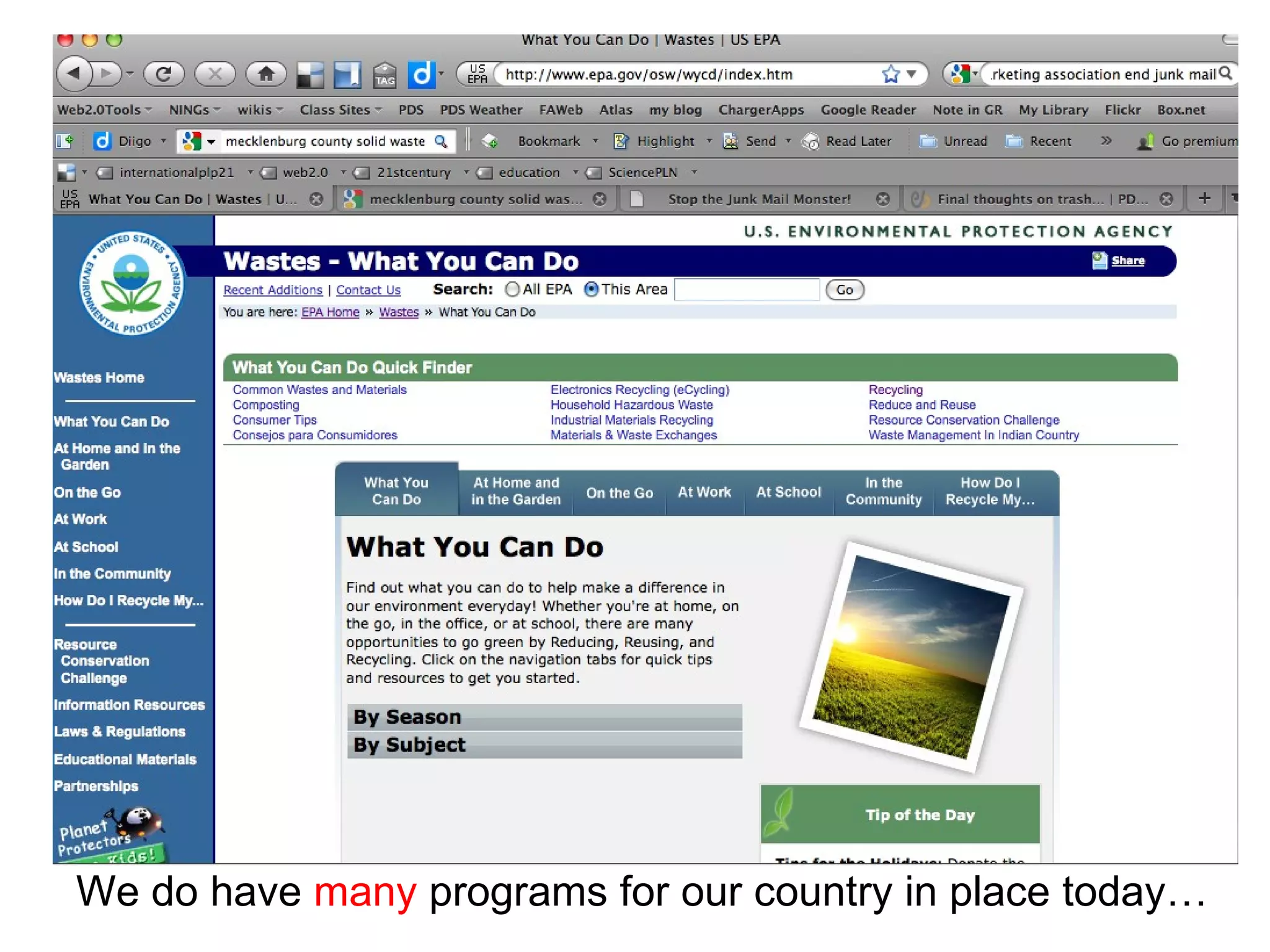Screen dimensions: 1270x952
Task: Open the At Home and in the Garden tab
Action: [x=516, y=491]
